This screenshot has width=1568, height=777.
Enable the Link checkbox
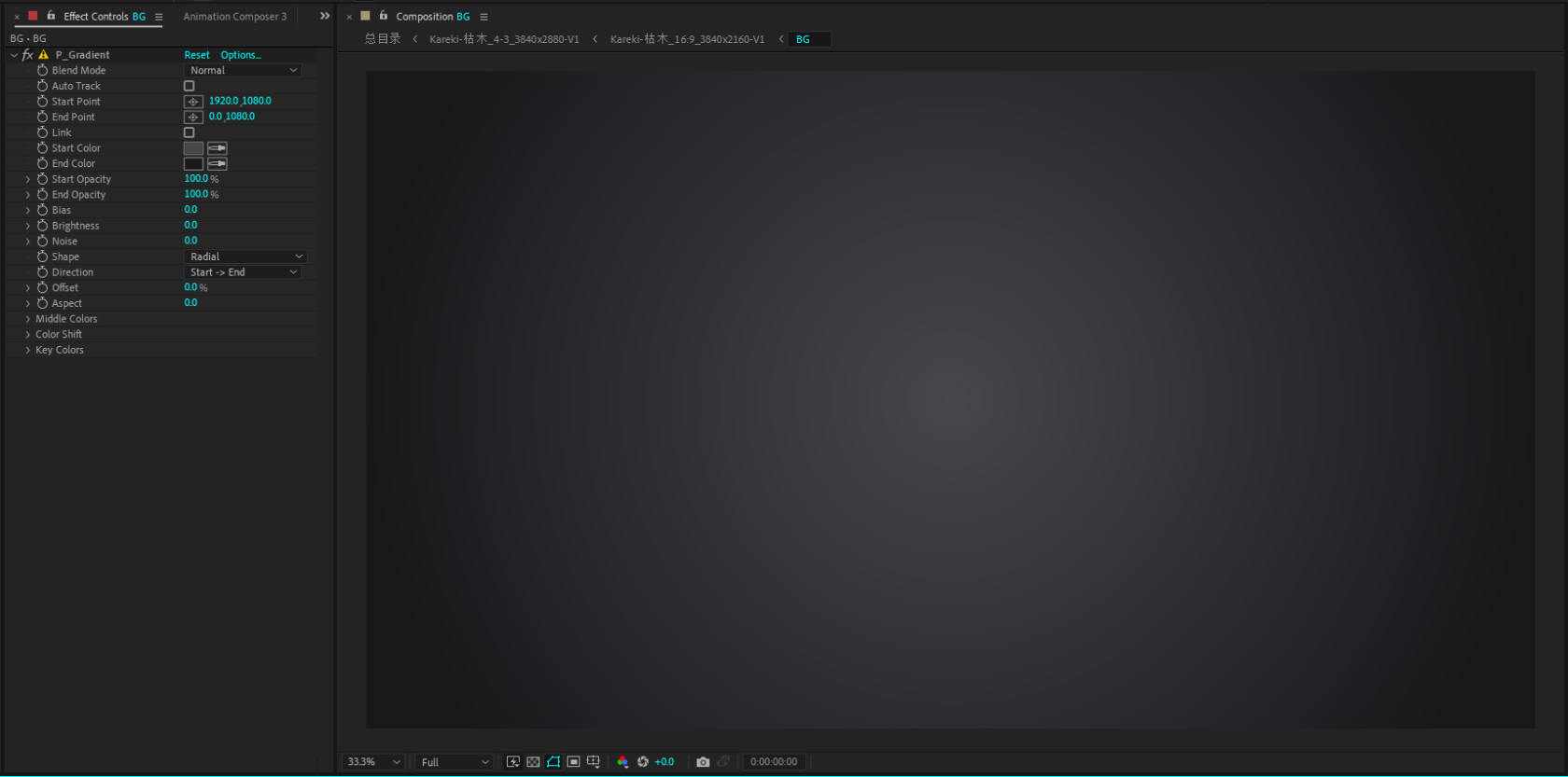[x=189, y=132]
